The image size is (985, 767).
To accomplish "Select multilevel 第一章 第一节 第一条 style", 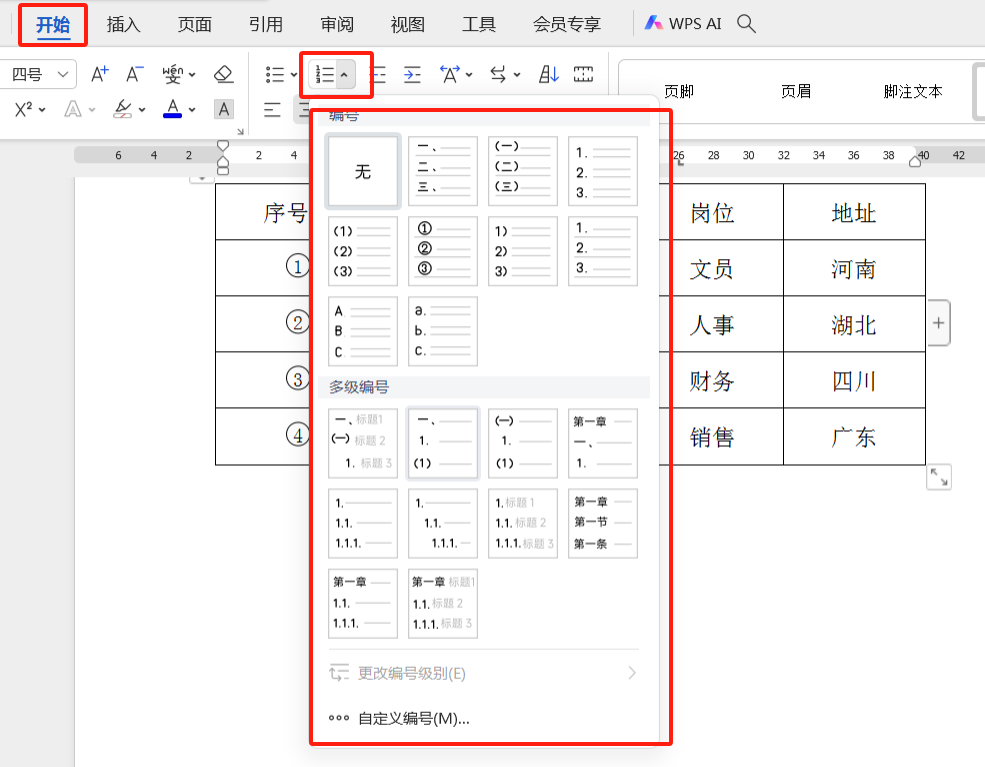I will [x=603, y=523].
